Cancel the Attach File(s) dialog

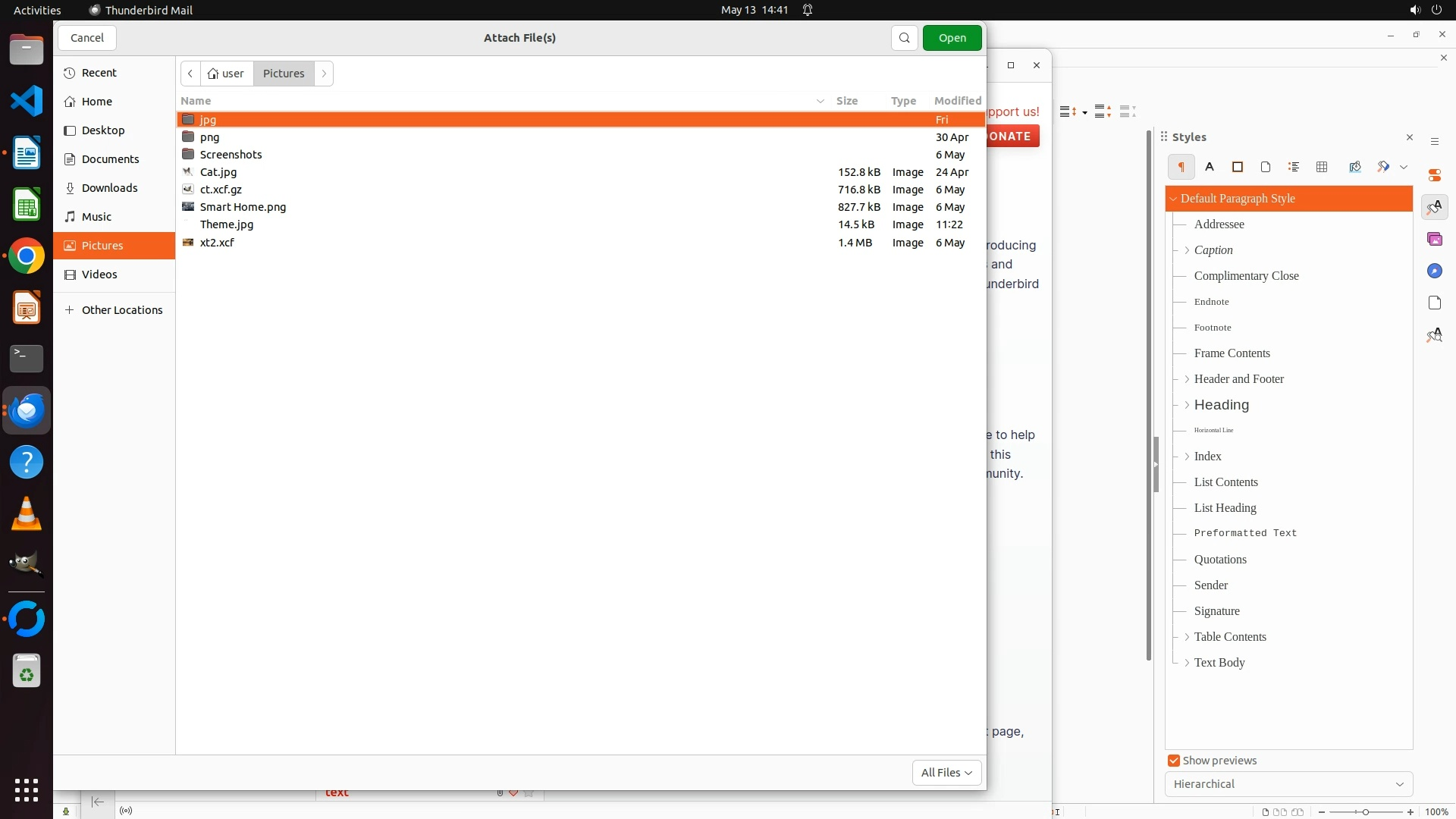87,38
